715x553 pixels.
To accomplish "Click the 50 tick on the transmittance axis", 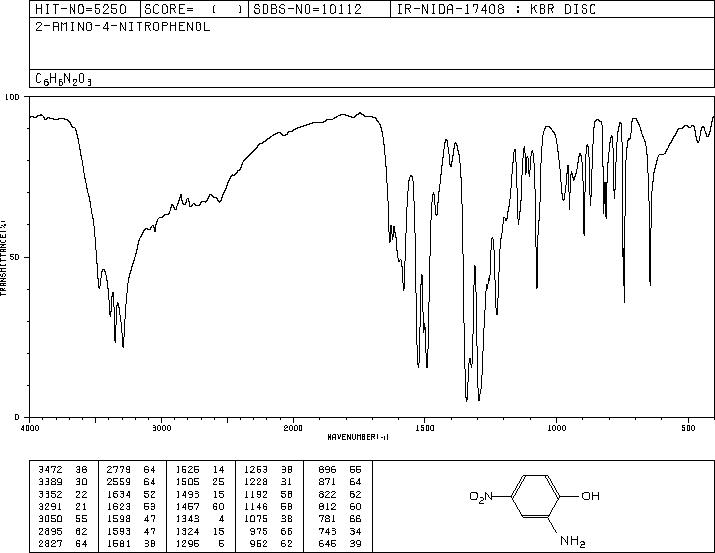I will (16, 257).
